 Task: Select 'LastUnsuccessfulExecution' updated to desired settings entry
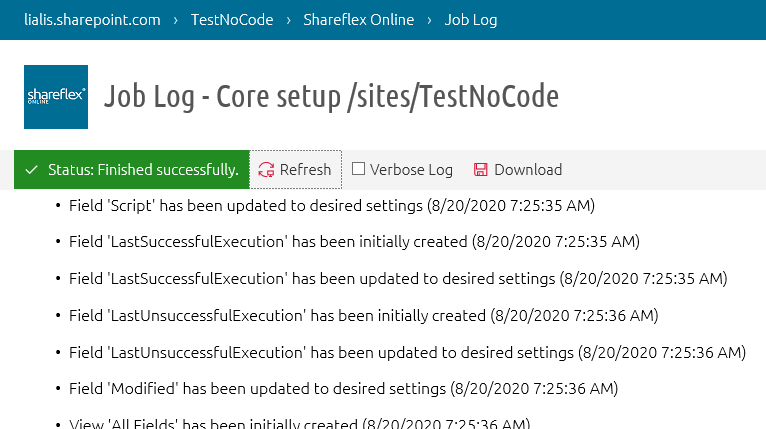click(407, 353)
